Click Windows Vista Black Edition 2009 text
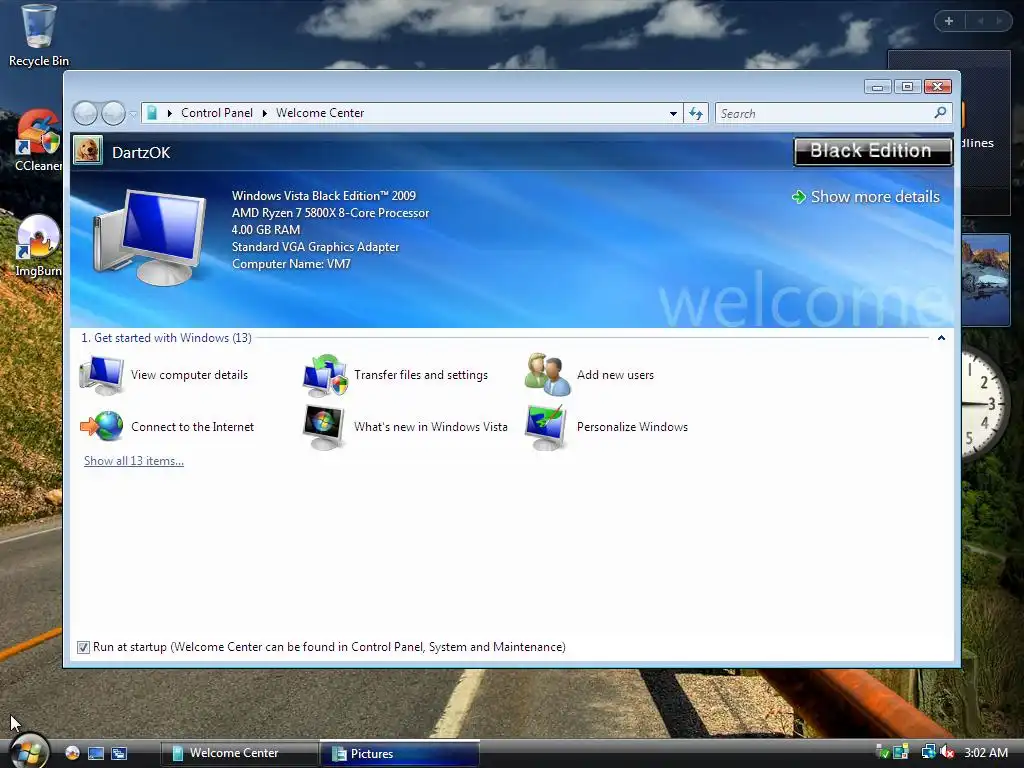 (x=323, y=196)
